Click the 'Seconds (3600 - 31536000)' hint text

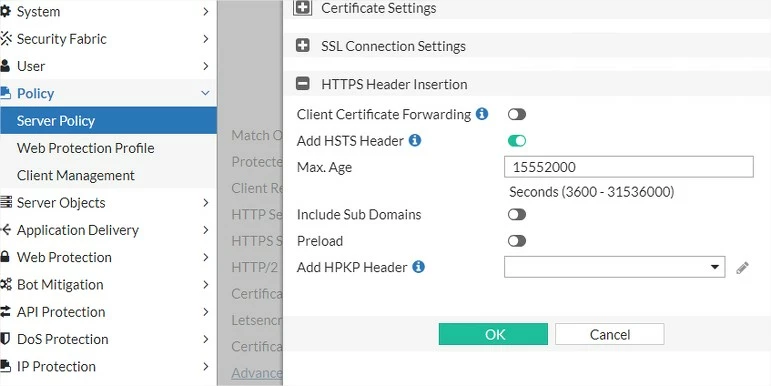(x=592, y=191)
